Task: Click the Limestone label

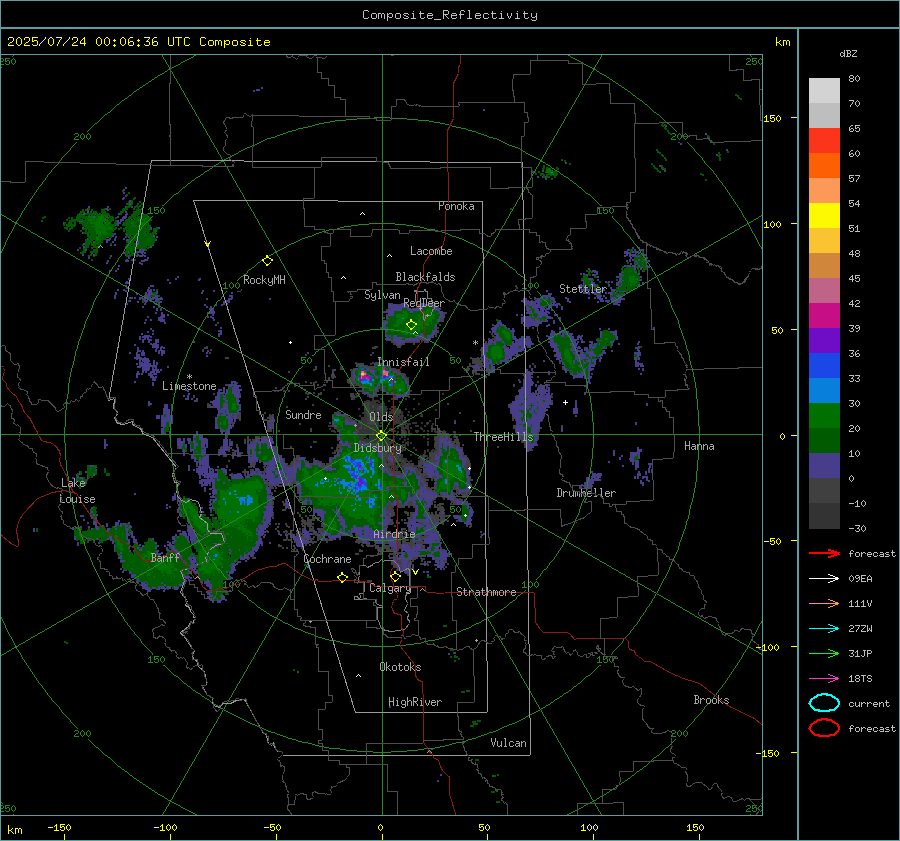Action: [x=189, y=386]
